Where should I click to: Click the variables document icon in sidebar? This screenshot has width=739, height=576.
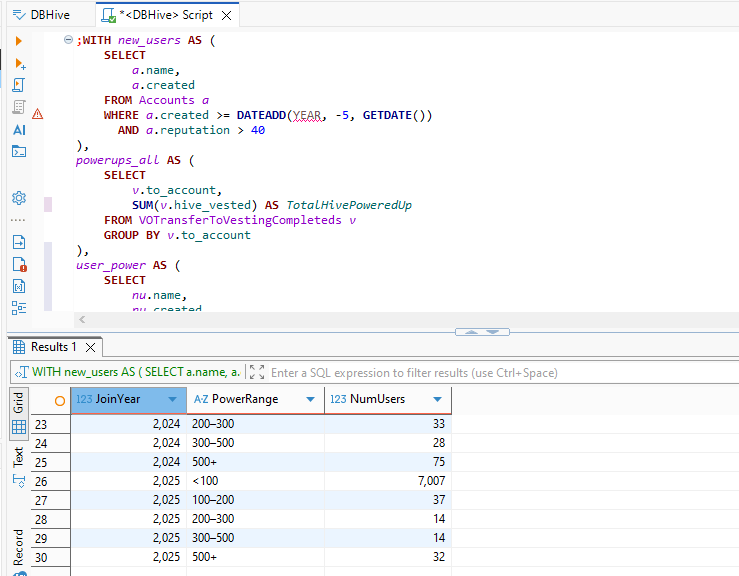point(19,286)
